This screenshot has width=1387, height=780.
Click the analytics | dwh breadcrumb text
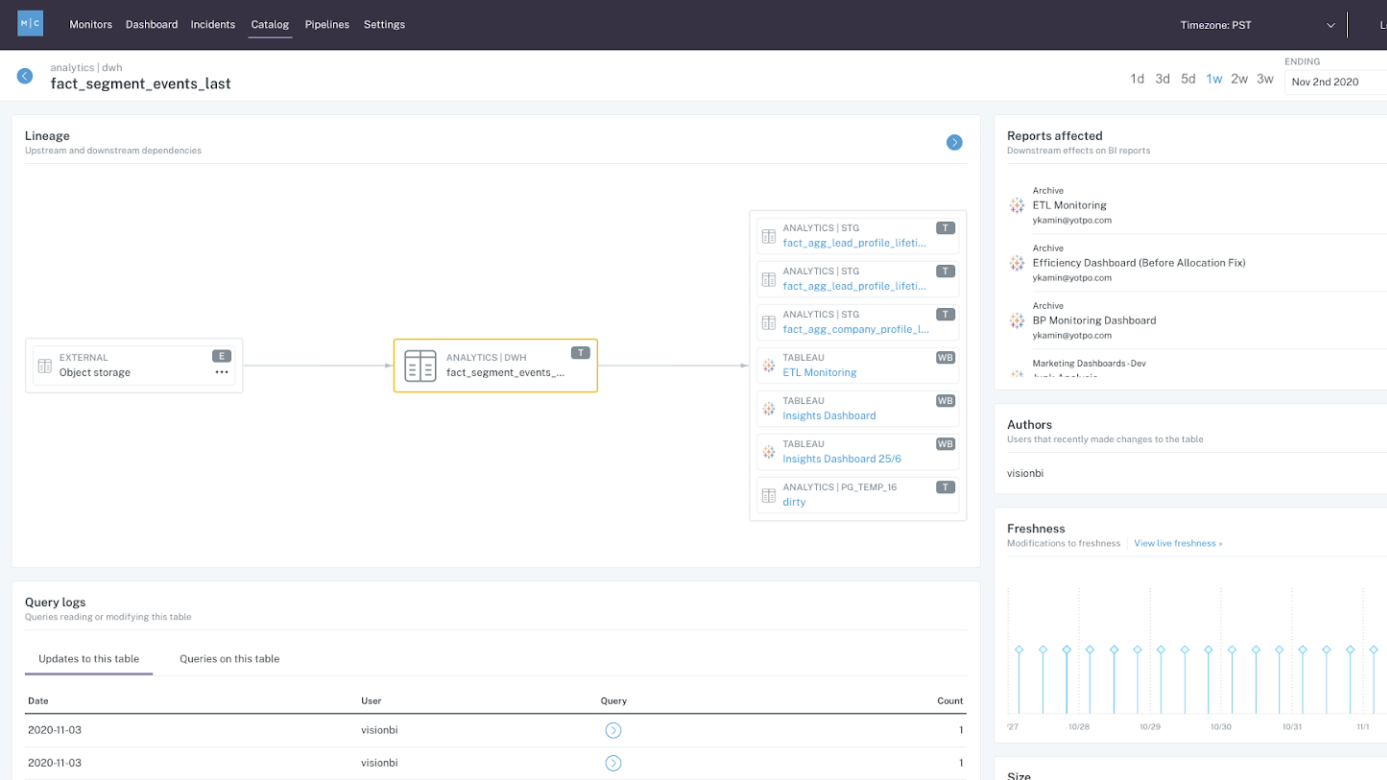tap(86, 68)
